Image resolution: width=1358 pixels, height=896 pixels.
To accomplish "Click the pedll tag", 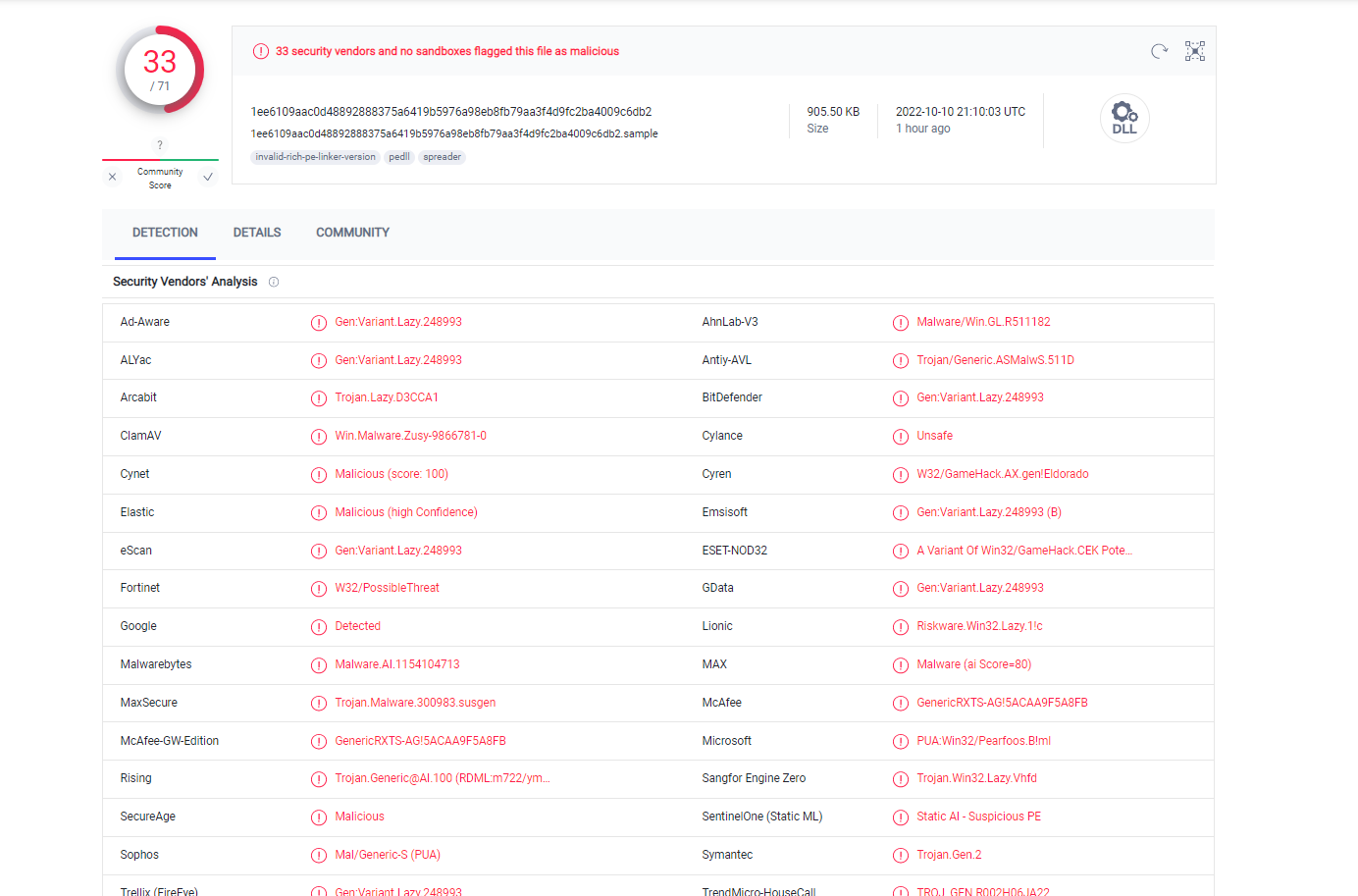I will point(398,157).
